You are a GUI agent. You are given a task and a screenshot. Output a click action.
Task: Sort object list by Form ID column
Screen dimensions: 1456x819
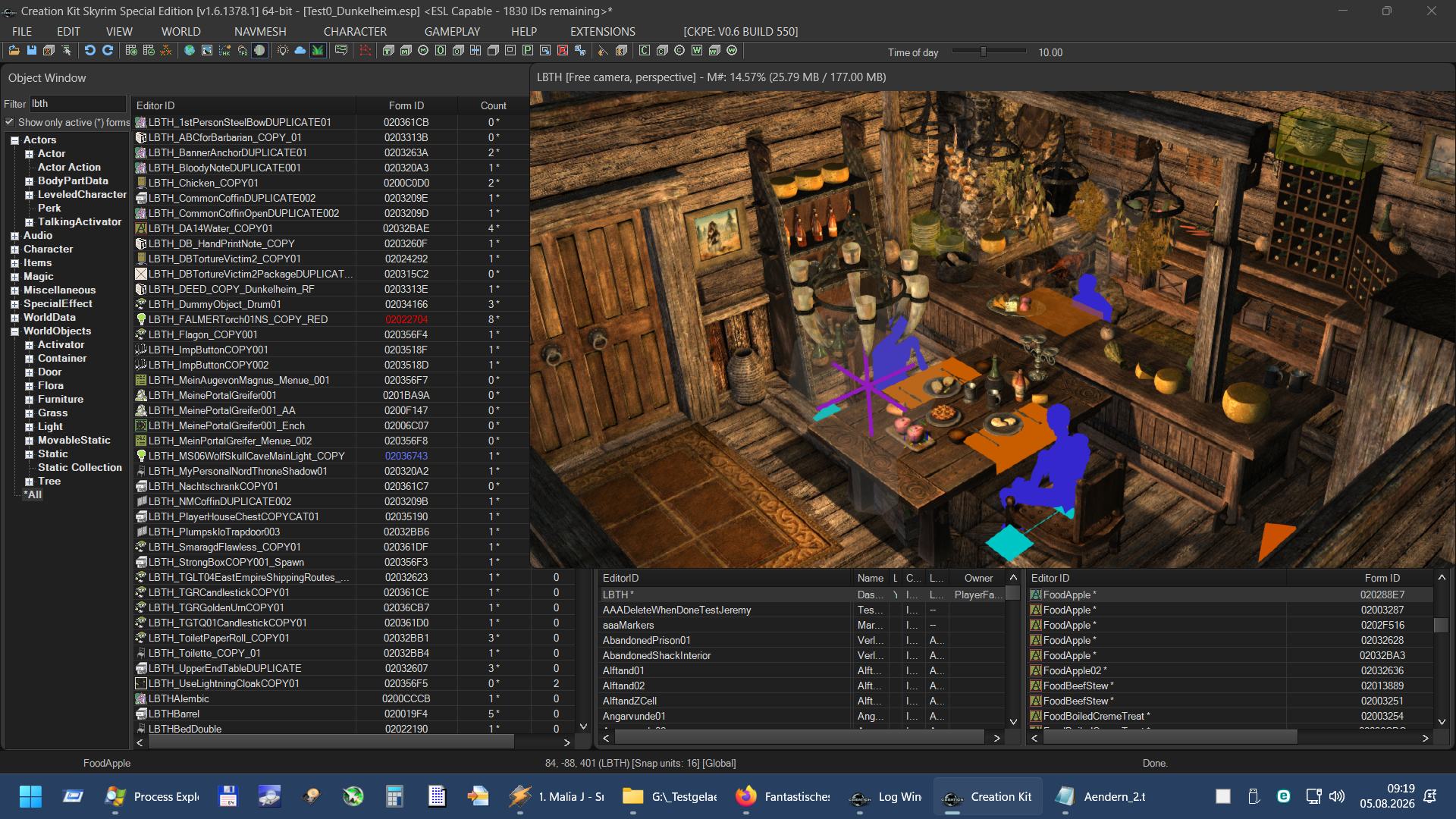(406, 105)
